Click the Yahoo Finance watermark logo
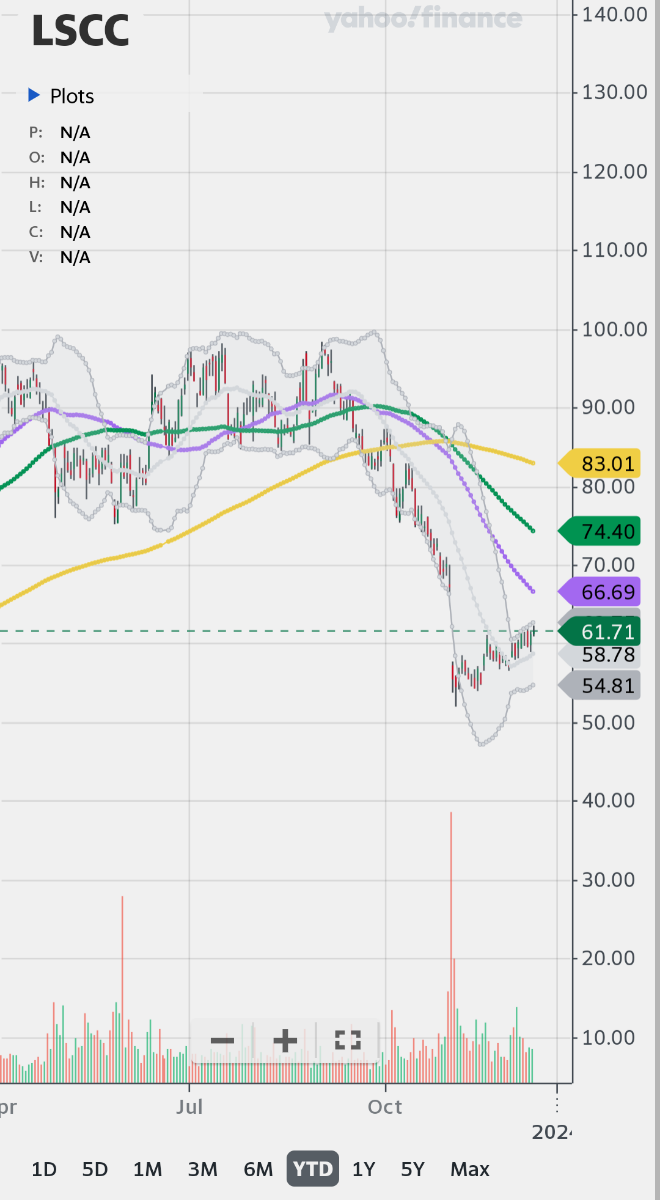Screen dimensions: 660x1200 click(423, 19)
